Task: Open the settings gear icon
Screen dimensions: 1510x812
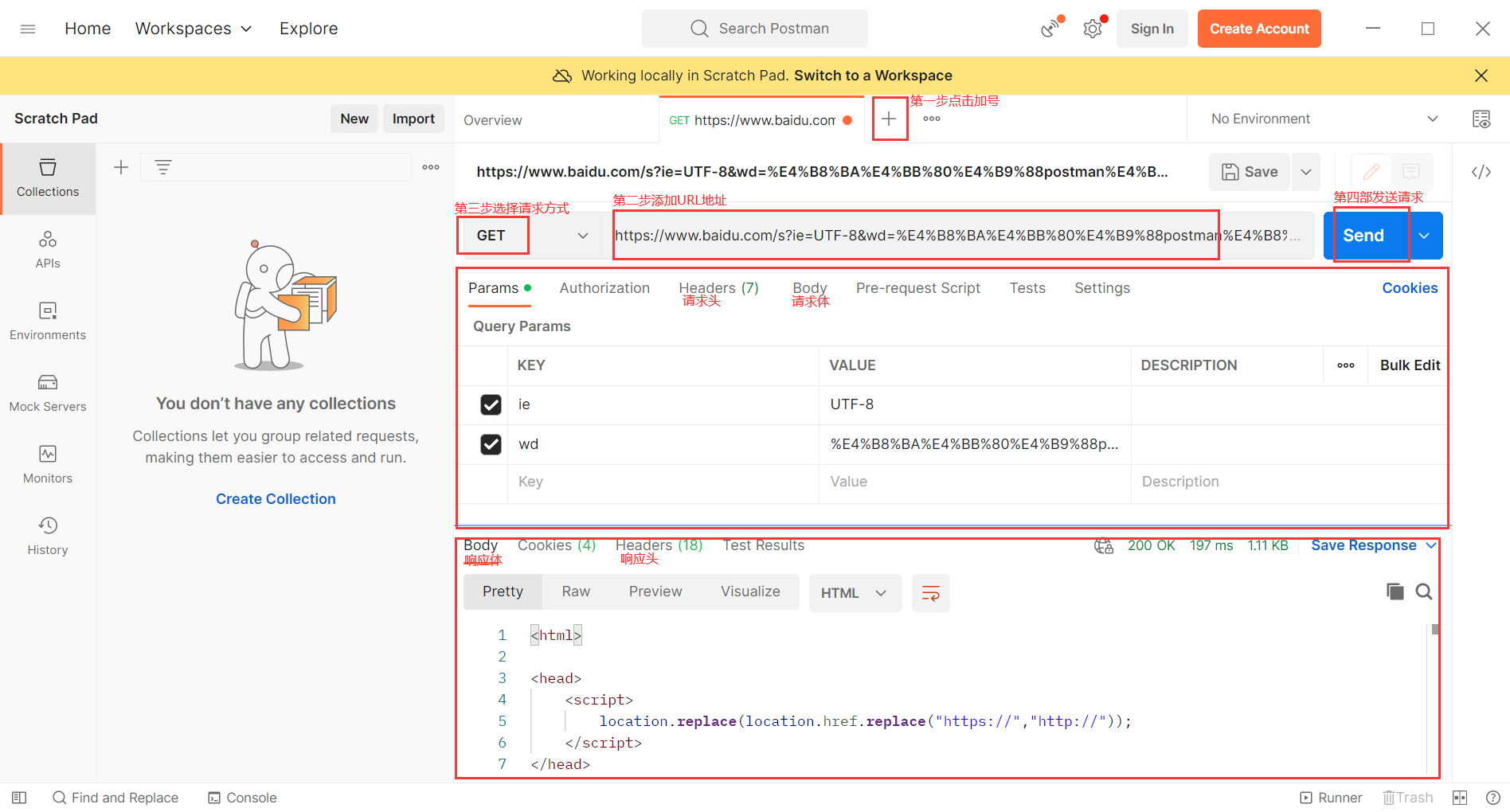Action: coord(1093,29)
